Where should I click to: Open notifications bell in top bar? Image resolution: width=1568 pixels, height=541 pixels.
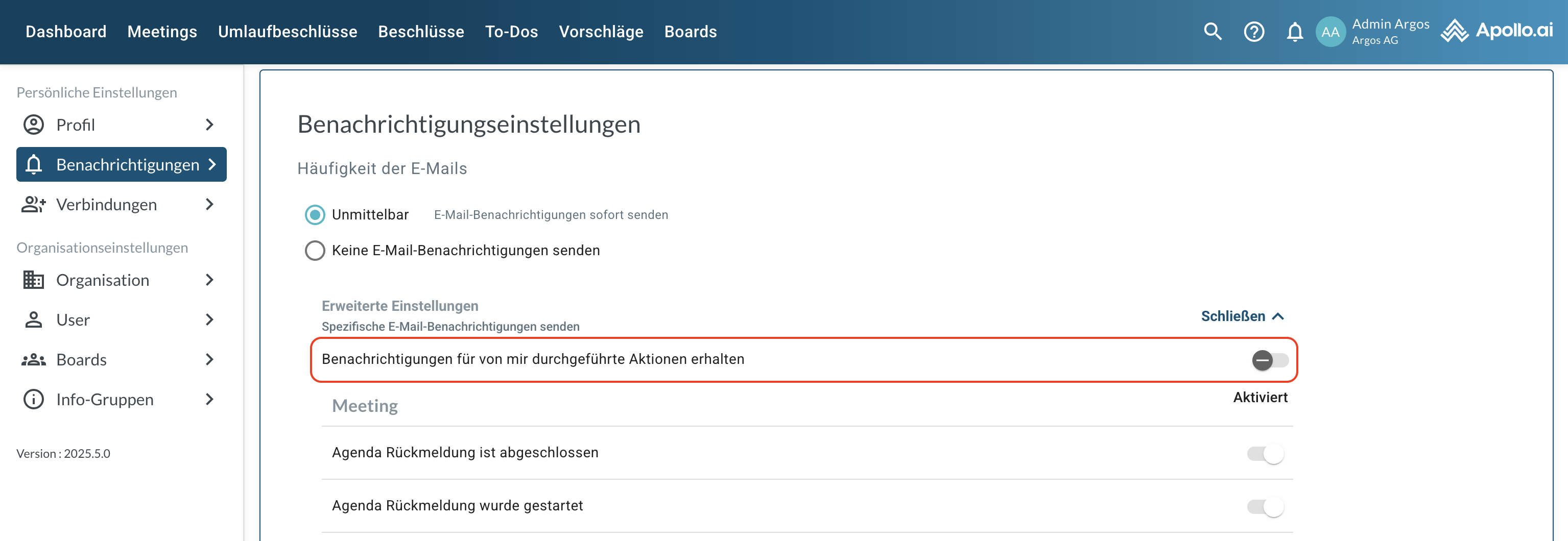point(1294,32)
